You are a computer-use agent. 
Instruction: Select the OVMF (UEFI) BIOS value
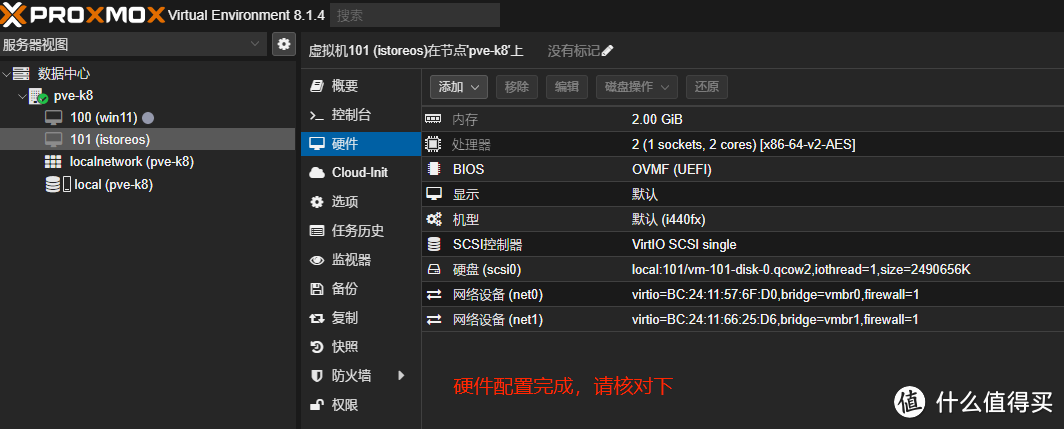coord(672,170)
